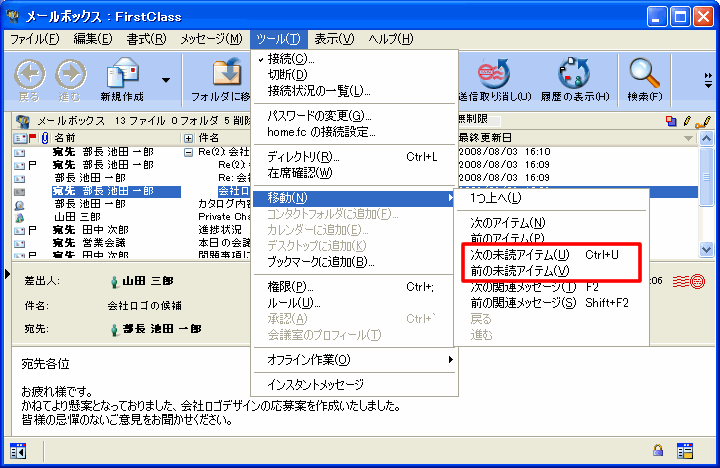This screenshot has height=468, width=720.
Task: Click message list scrollbar down arrow
Action: coord(706,249)
